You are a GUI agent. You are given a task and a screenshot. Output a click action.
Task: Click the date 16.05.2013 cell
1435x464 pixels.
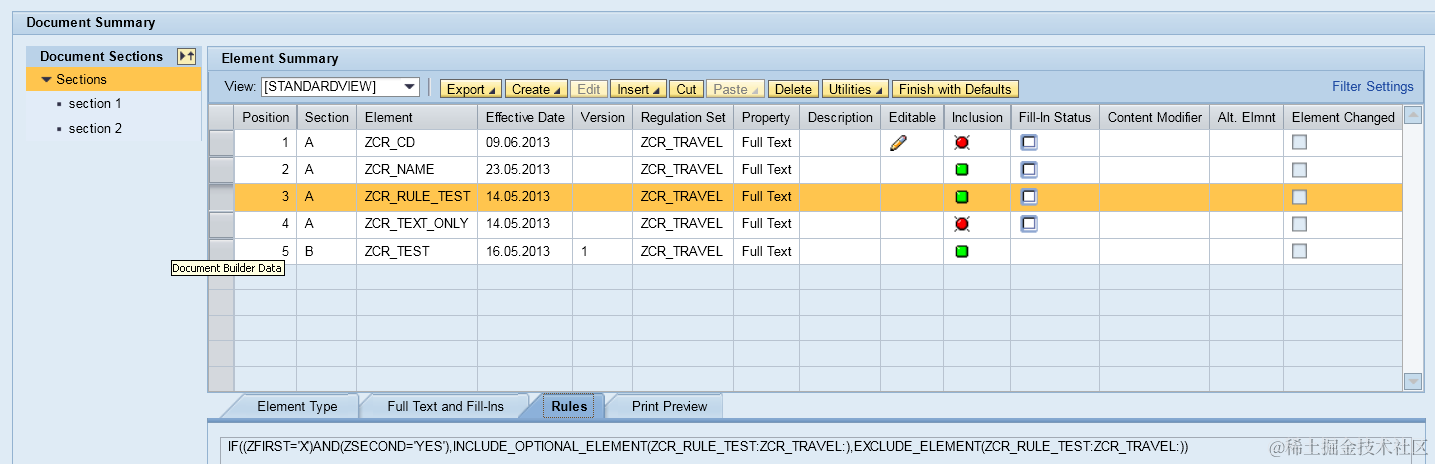coord(525,251)
